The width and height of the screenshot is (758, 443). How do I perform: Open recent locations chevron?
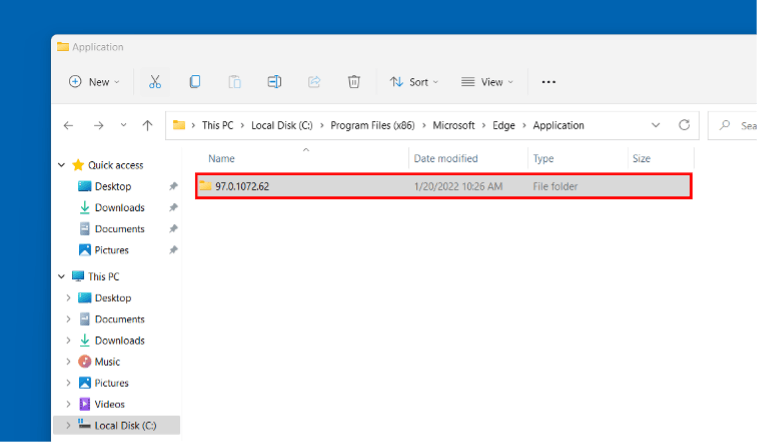[x=123, y=125]
